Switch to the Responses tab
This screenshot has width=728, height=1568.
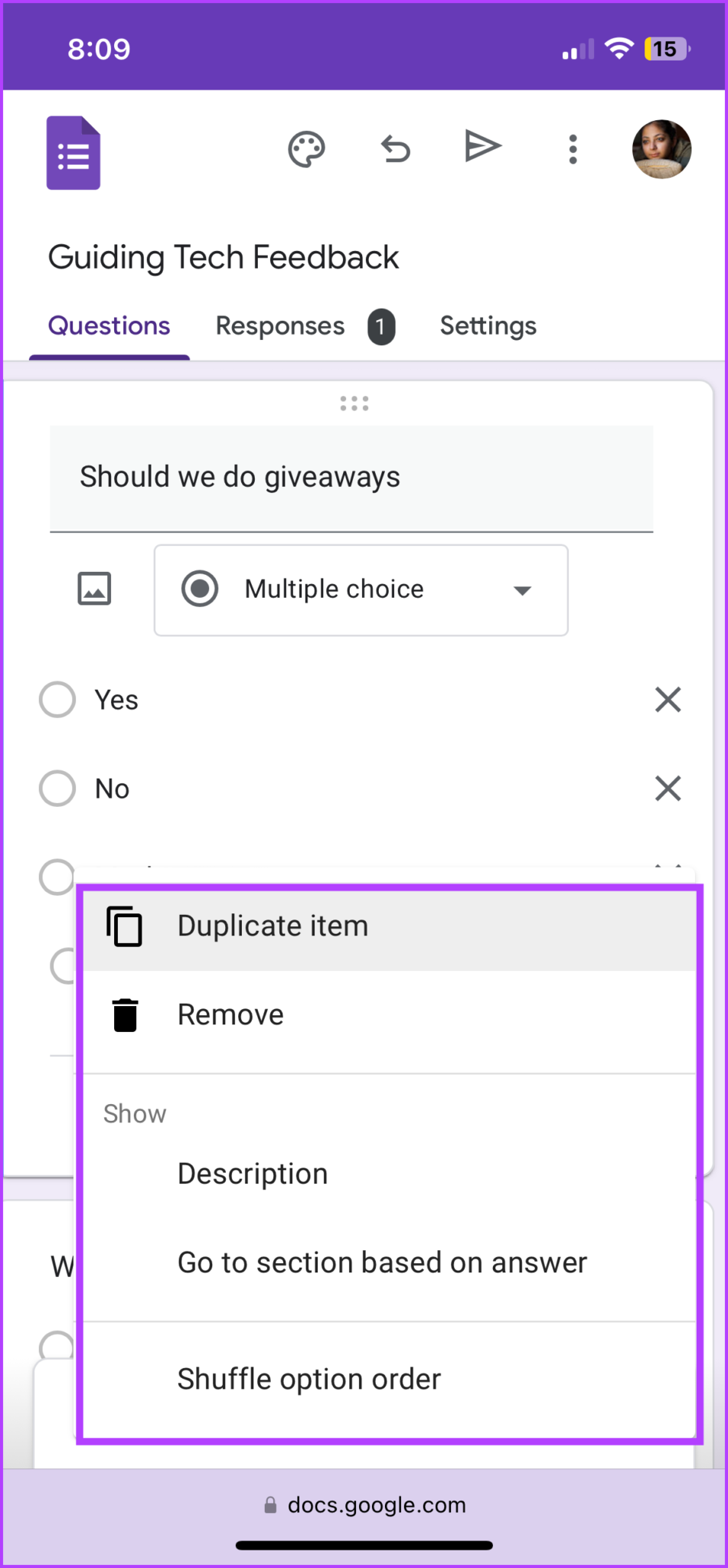tap(279, 325)
